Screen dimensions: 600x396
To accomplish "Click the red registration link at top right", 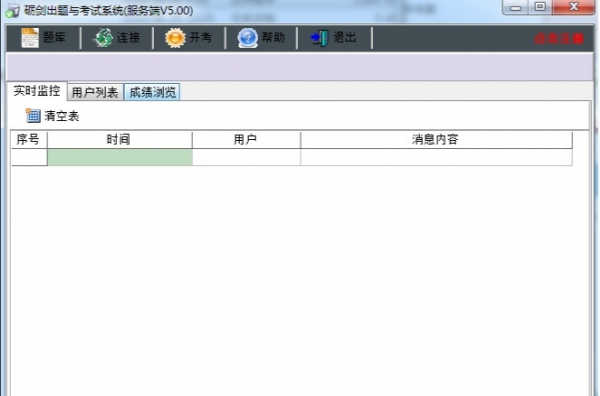I will (x=559, y=38).
